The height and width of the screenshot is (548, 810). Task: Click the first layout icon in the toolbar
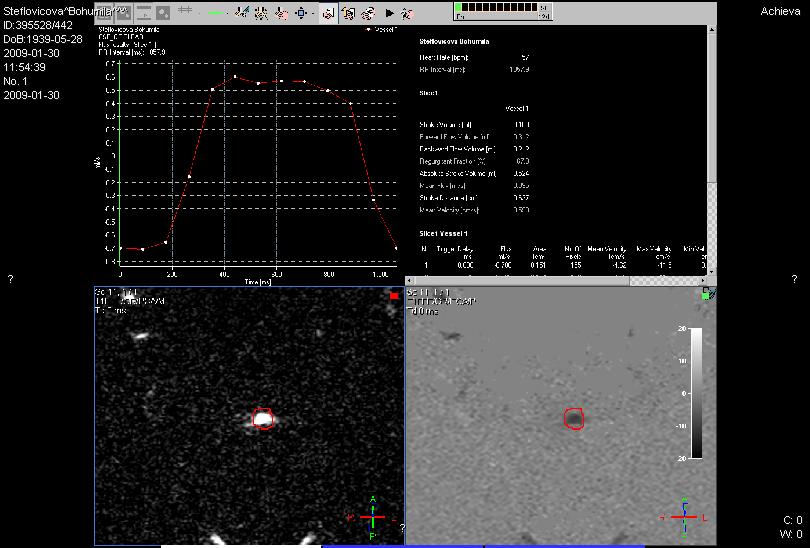(104, 12)
